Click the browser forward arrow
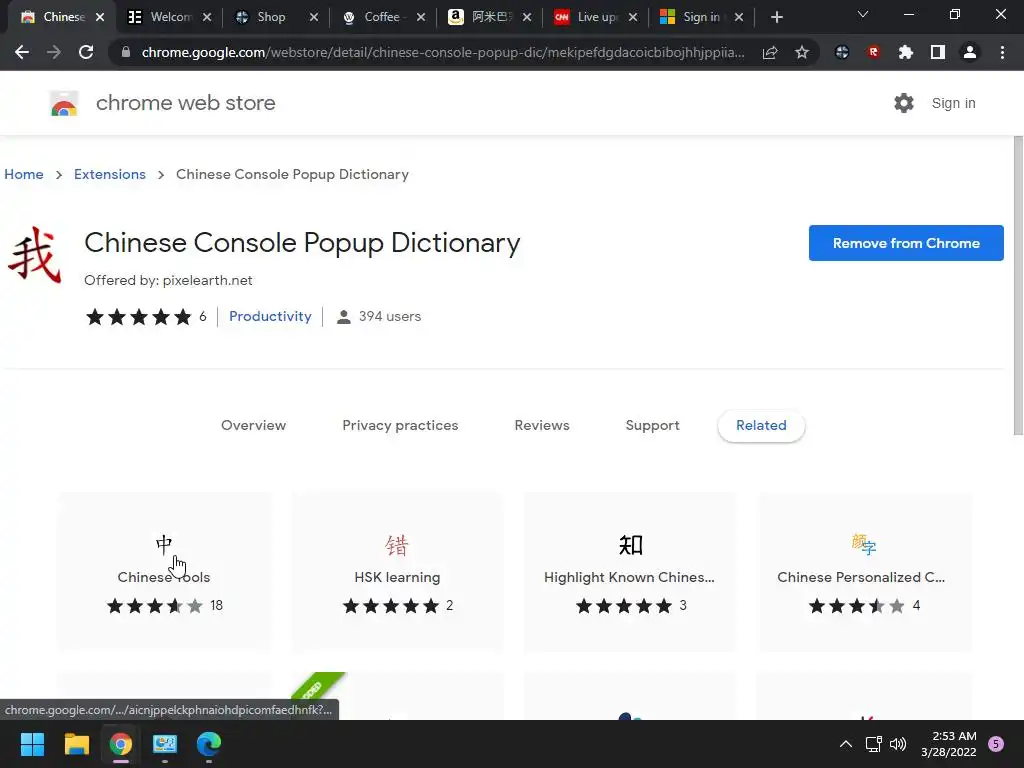This screenshot has width=1024, height=768. pyautogui.click(x=54, y=52)
